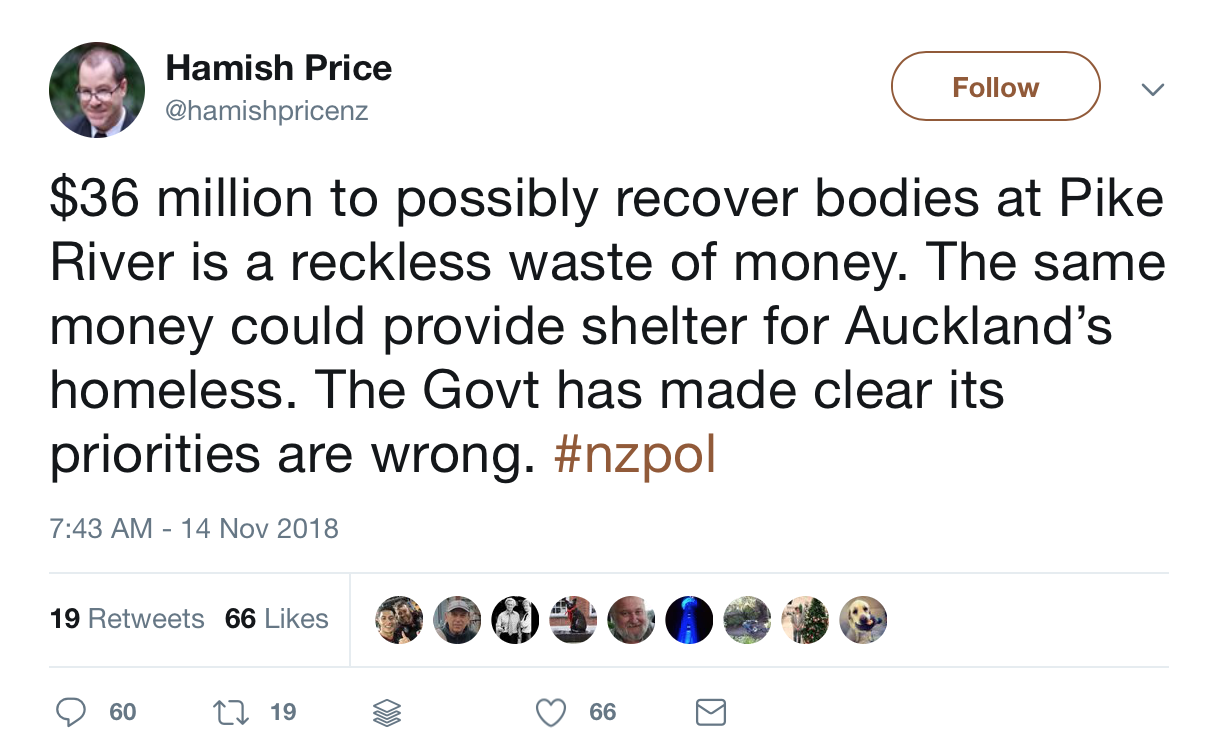This screenshot has width=1222, height=748.
Task: Expand the caret next to Follow button
Action: tap(1153, 89)
